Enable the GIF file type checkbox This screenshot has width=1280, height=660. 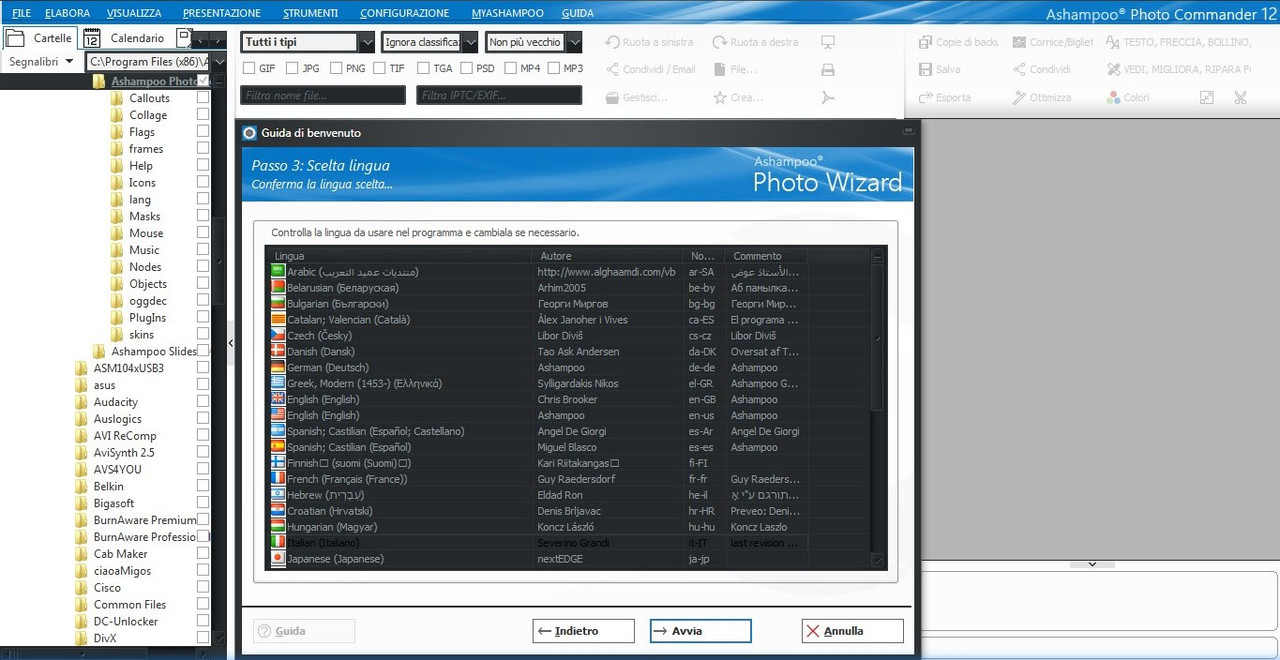[248, 69]
